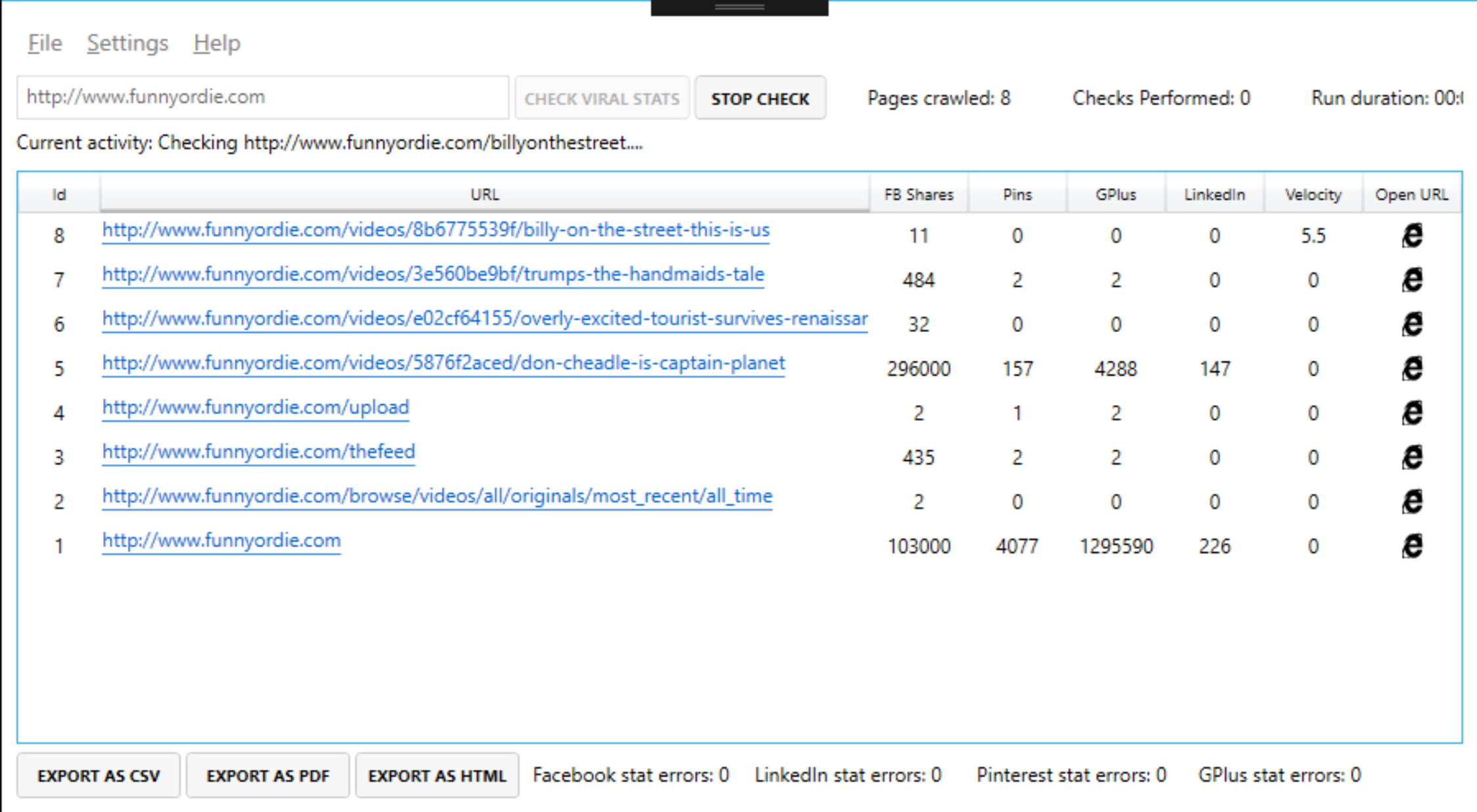Export results as CSV

tap(99, 776)
